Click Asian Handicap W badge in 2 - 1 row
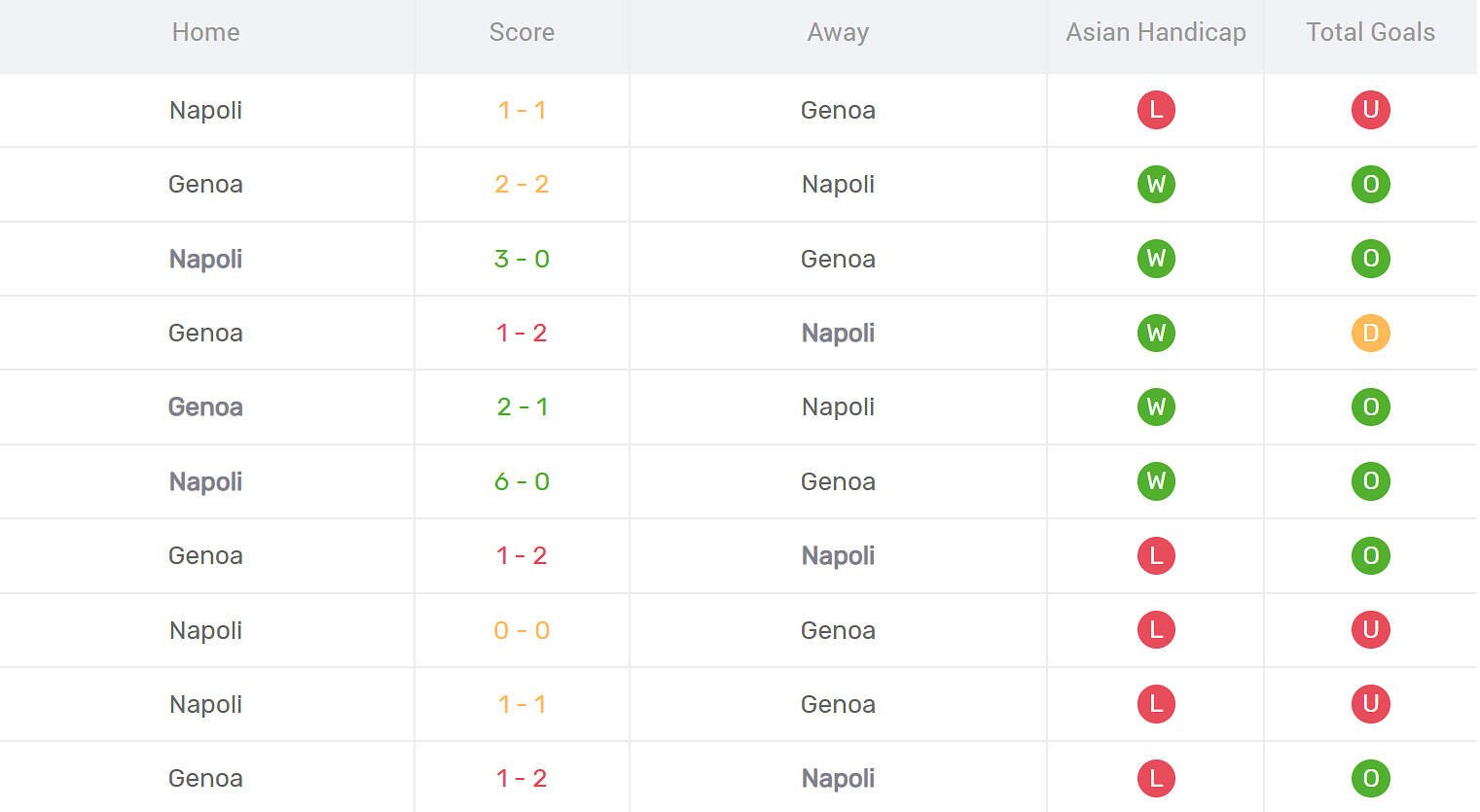 [1156, 406]
